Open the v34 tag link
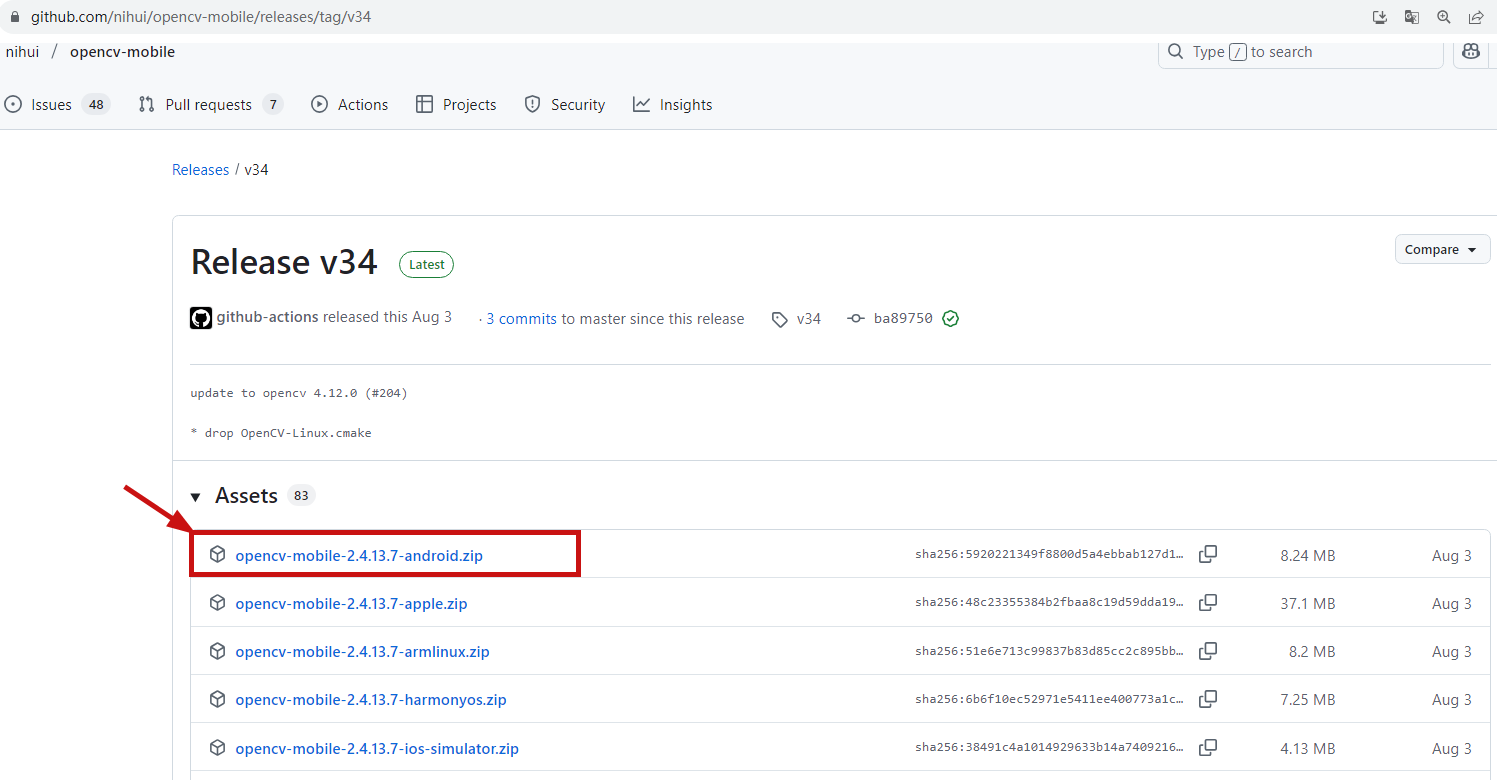Image resolution: width=1497 pixels, height=780 pixels. pyautogui.click(x=808, y=319)
